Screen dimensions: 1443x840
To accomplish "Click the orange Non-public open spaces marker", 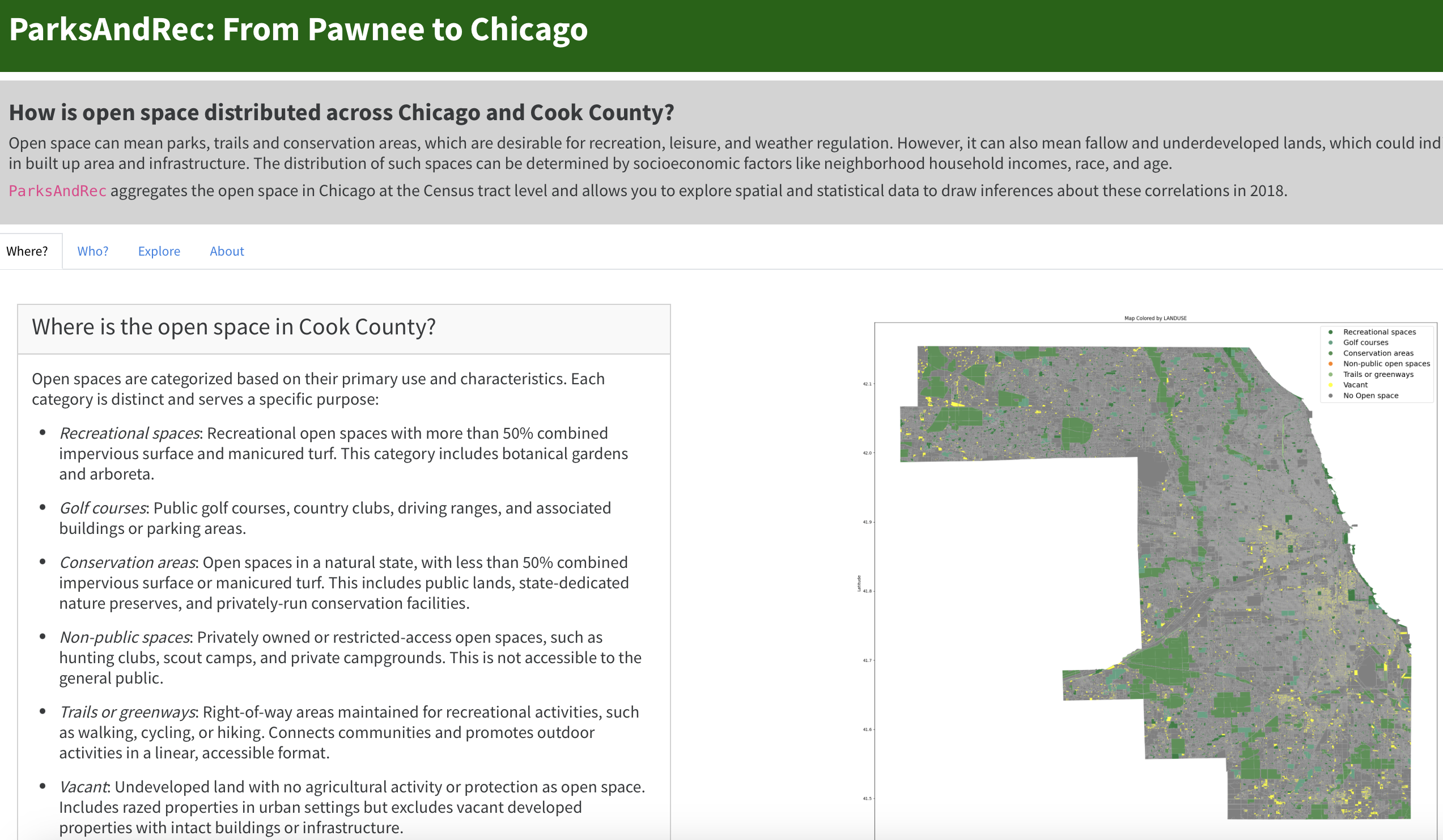I will coord(1330,363).
